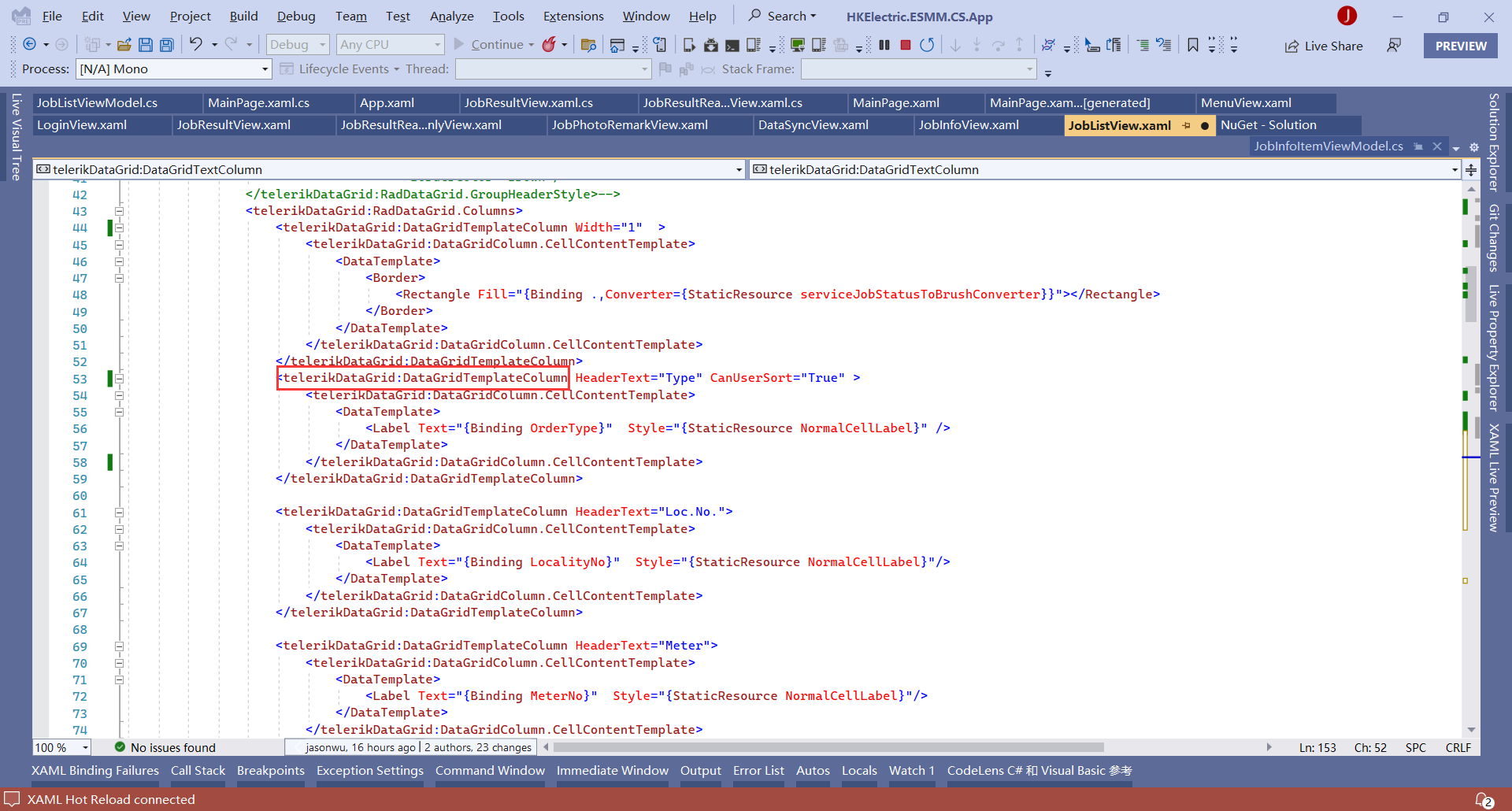
Task: Open the Send Feedback icon
Action: (1394, 46)
